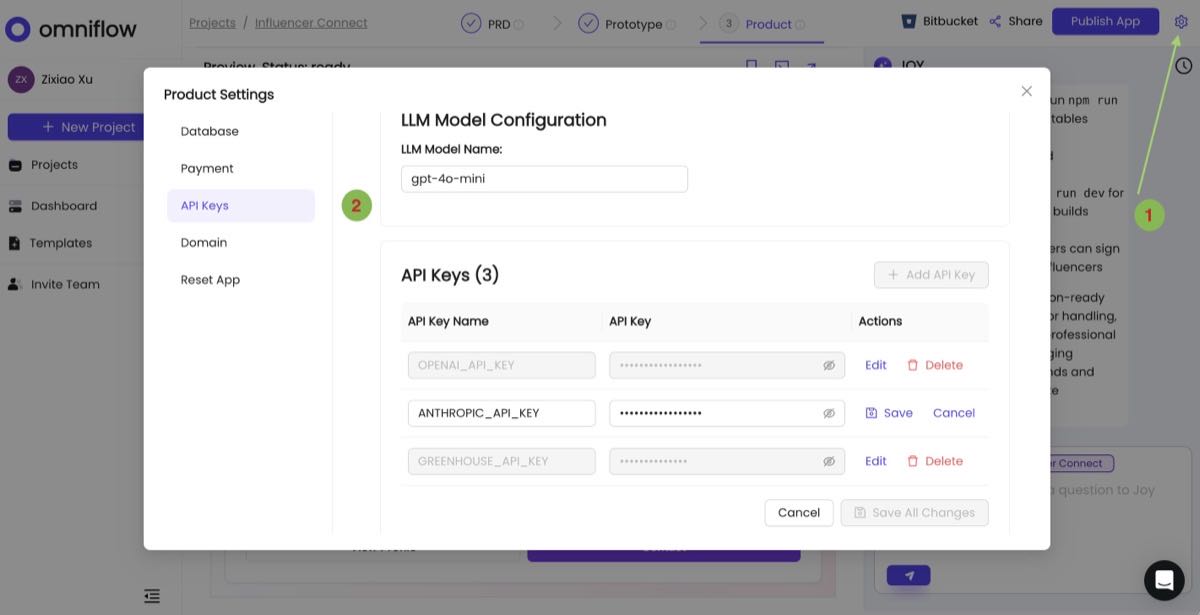Select the Payment settings section
The height and width of the screenshot is (615, 1200).
[x=206, y=168]
